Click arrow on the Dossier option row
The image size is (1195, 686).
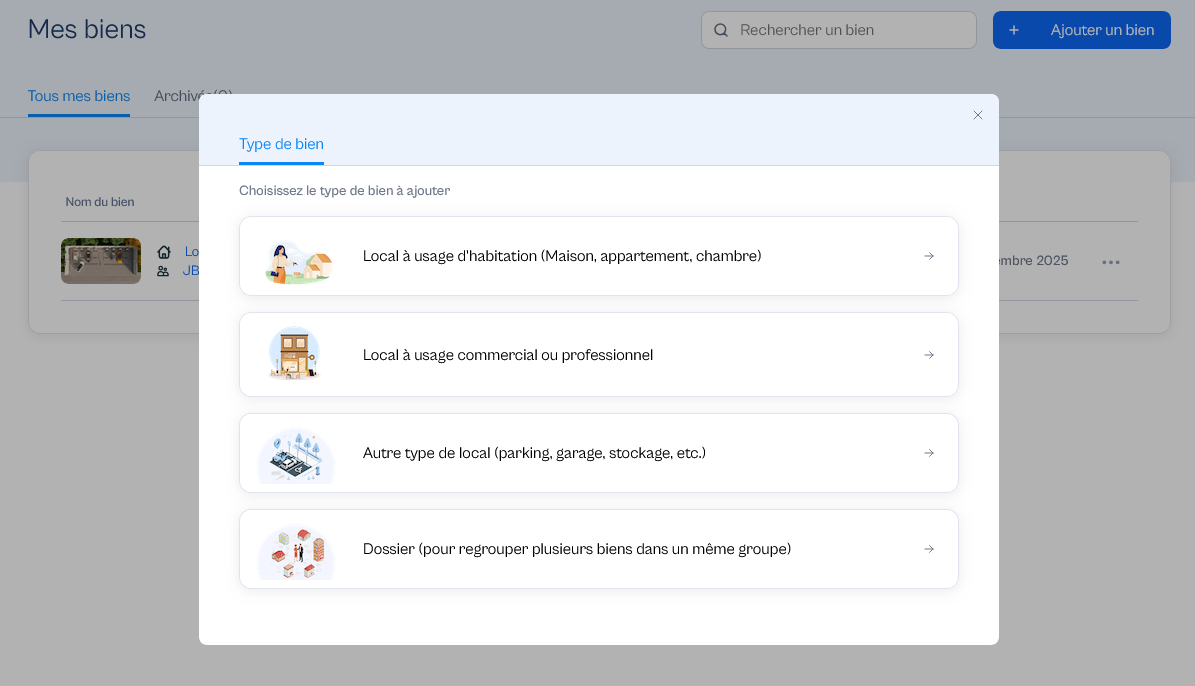click(x=929, y=549)
